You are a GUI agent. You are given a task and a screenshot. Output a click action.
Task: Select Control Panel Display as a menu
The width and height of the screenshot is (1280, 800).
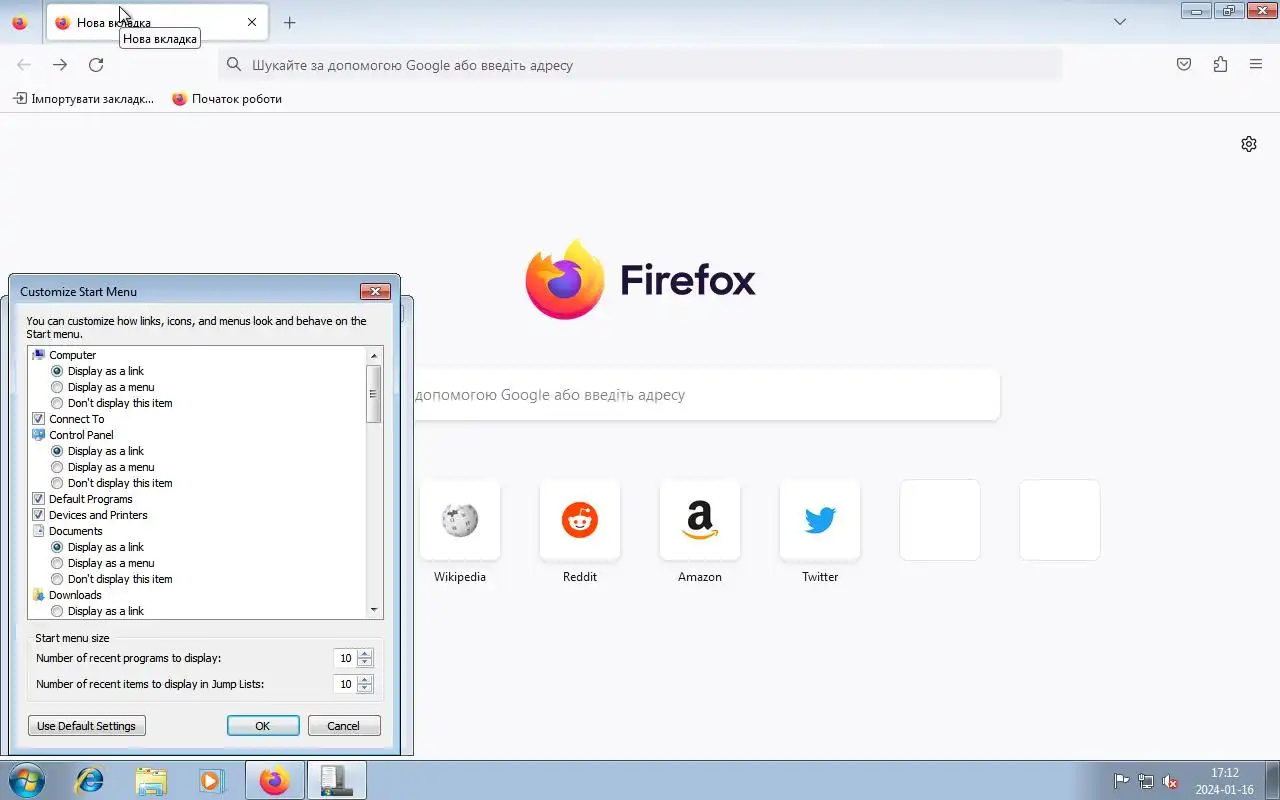(57, 467)
